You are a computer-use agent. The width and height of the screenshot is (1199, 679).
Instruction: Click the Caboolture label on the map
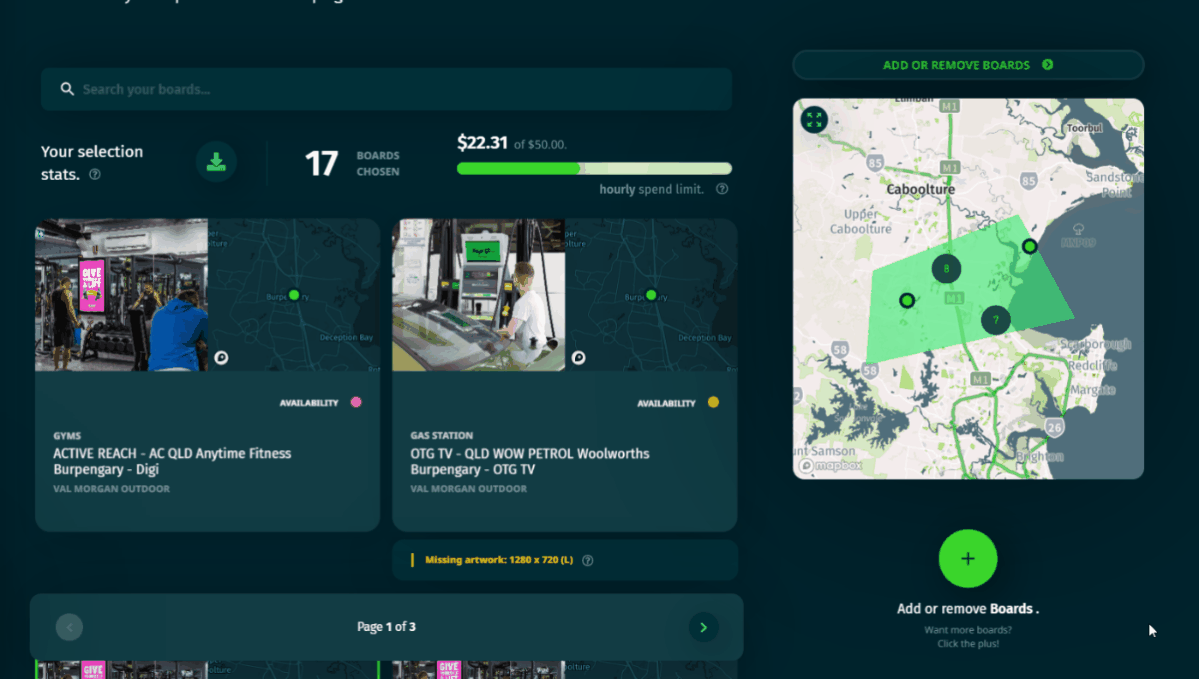921,189
